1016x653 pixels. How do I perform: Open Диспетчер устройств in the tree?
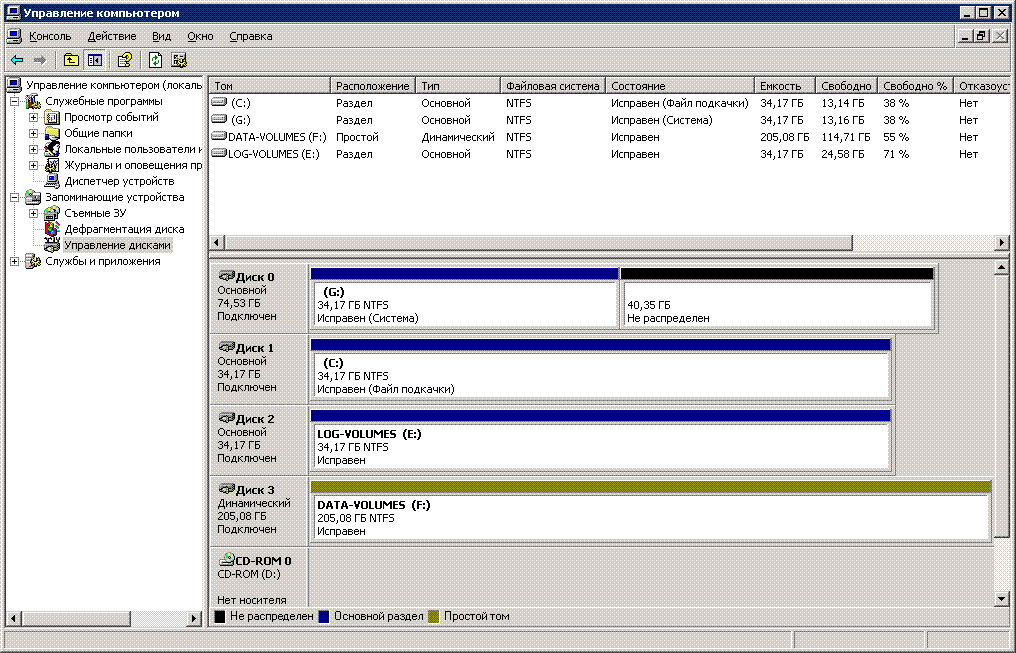point(119,181)
